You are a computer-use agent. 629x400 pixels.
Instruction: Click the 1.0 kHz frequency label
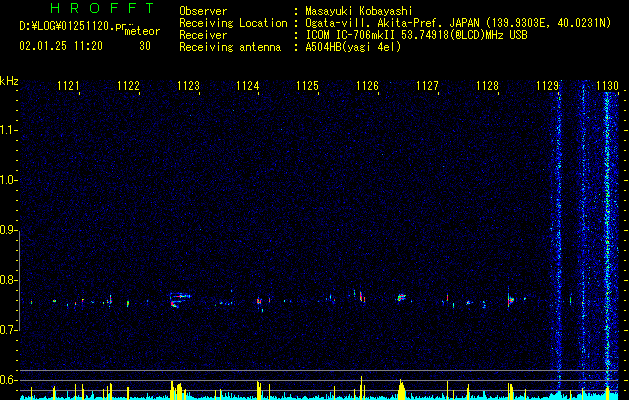8,180
